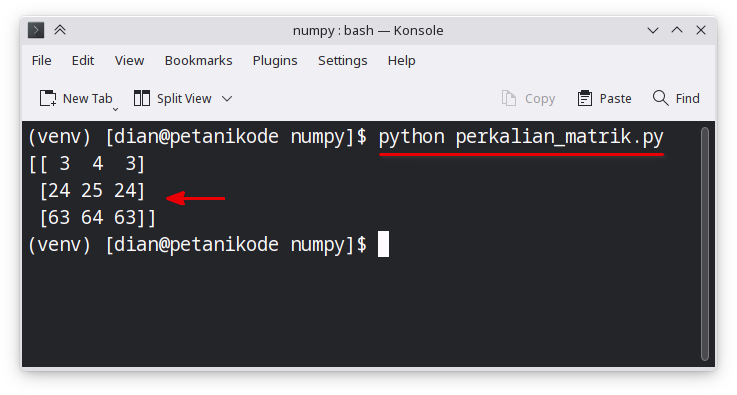This screenshot has height=395, width=737.
Task: Click the Copy icon in toolbar
Action: coord(509,98)
